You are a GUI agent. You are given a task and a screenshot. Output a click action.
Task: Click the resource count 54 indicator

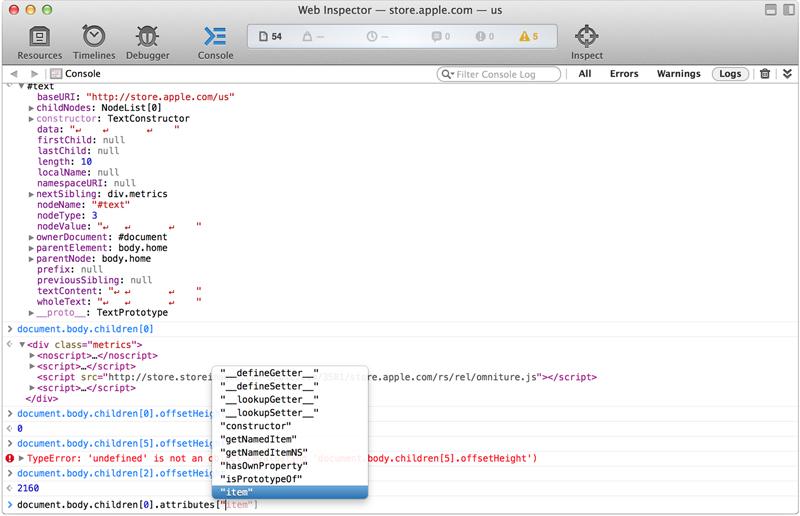click(x=270, y=36)
